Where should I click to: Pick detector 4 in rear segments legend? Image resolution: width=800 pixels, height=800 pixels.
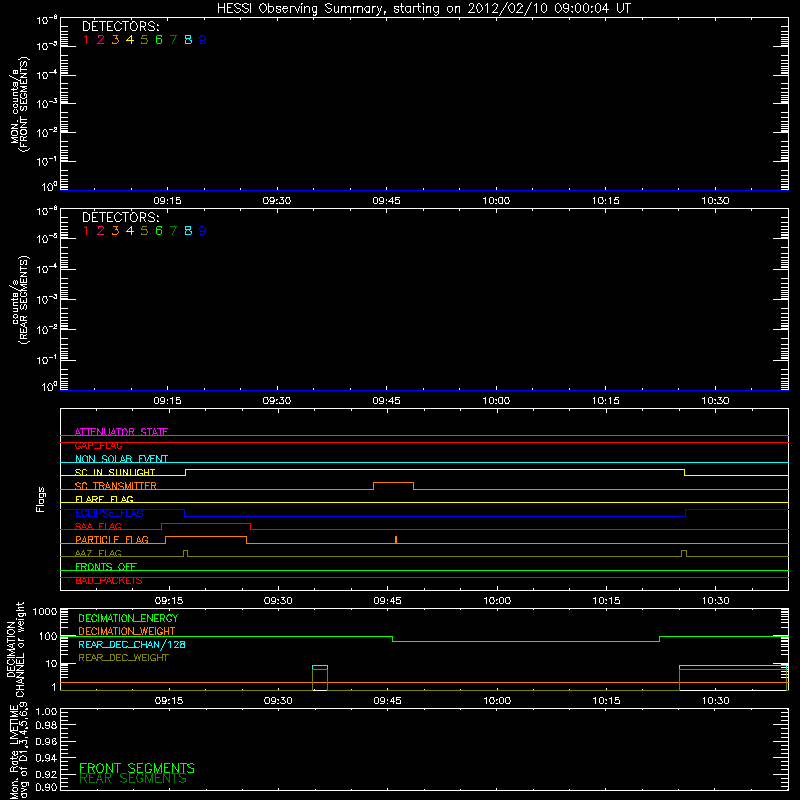coord(130,231)
